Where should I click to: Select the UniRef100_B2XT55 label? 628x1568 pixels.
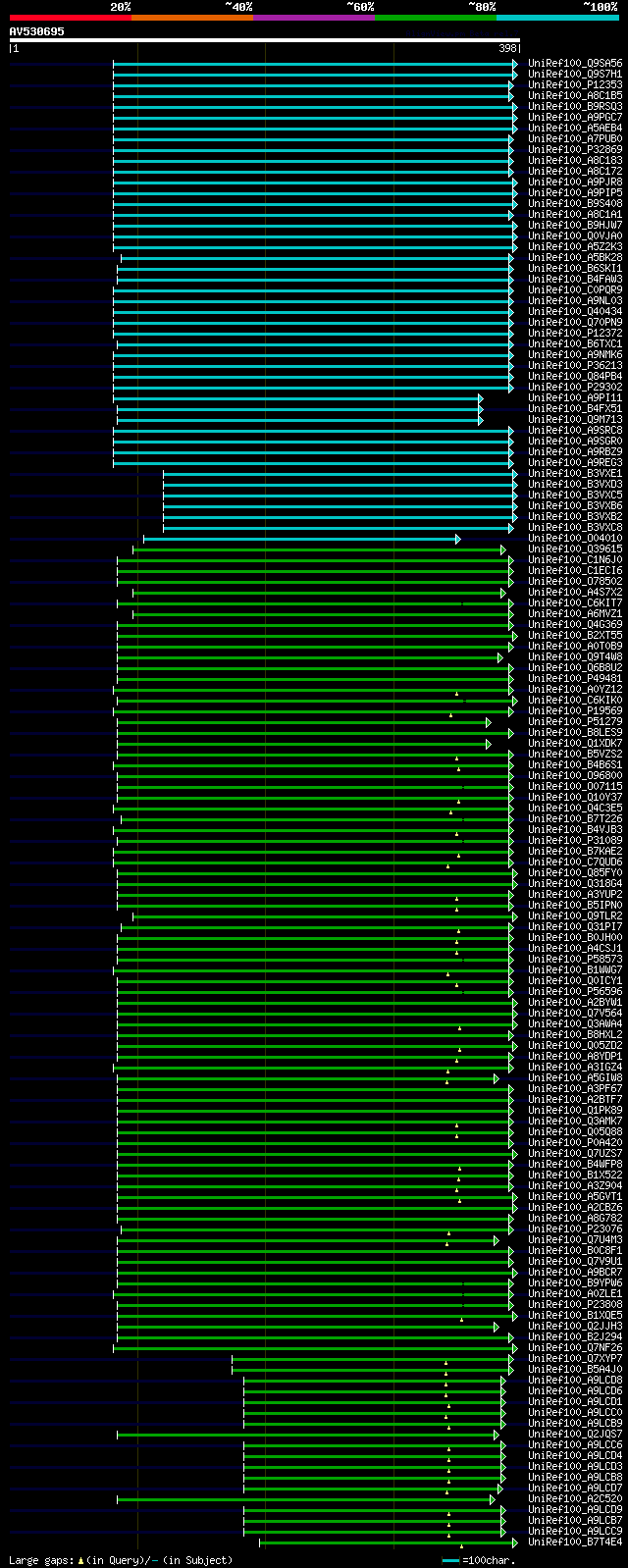click(x=575, y=635)
